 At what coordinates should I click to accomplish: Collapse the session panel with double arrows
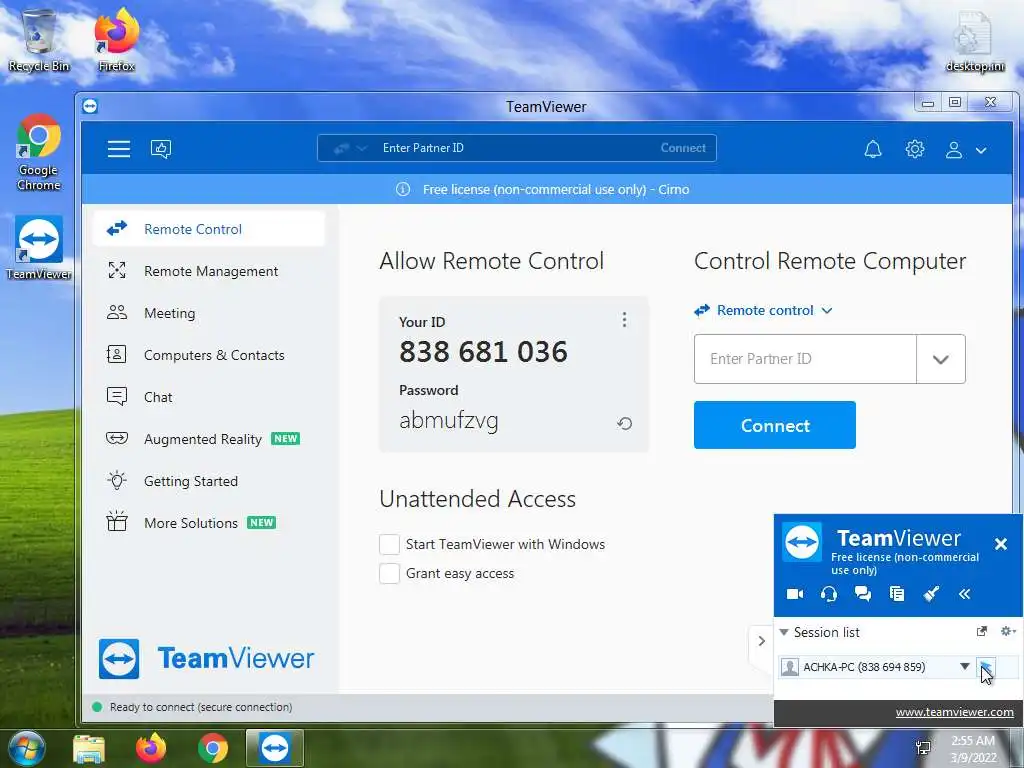point(965,594)
